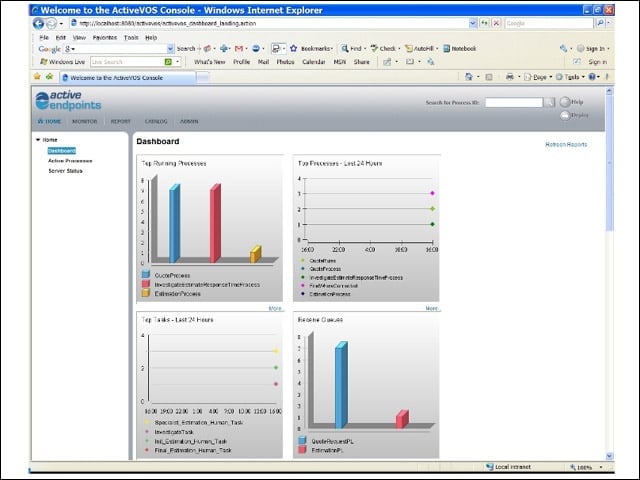
Task: Click the page vertical scrollbar down arrow
Action: [x=609, y=456]
